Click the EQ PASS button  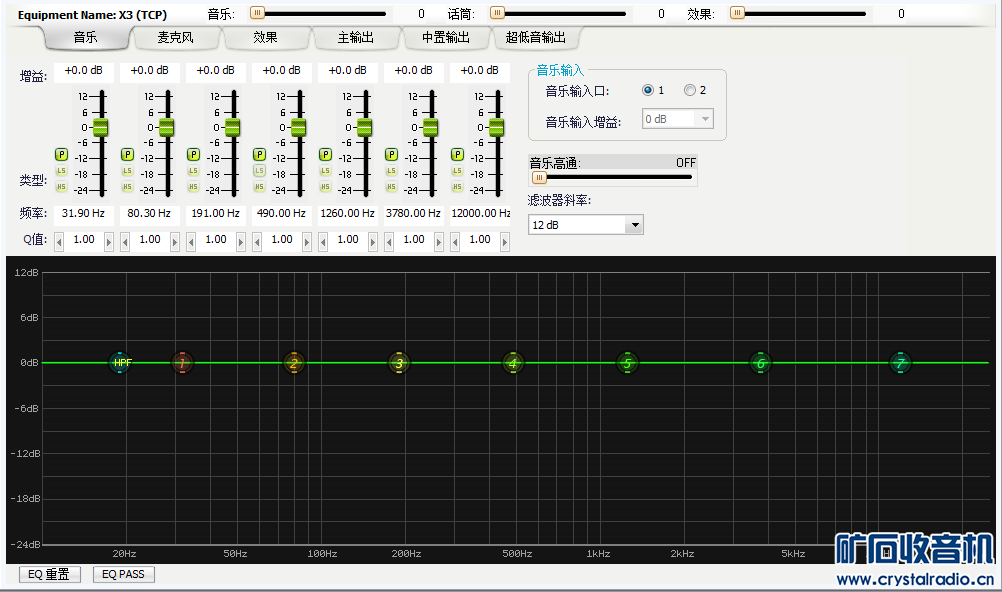click(x=123, y=574)
